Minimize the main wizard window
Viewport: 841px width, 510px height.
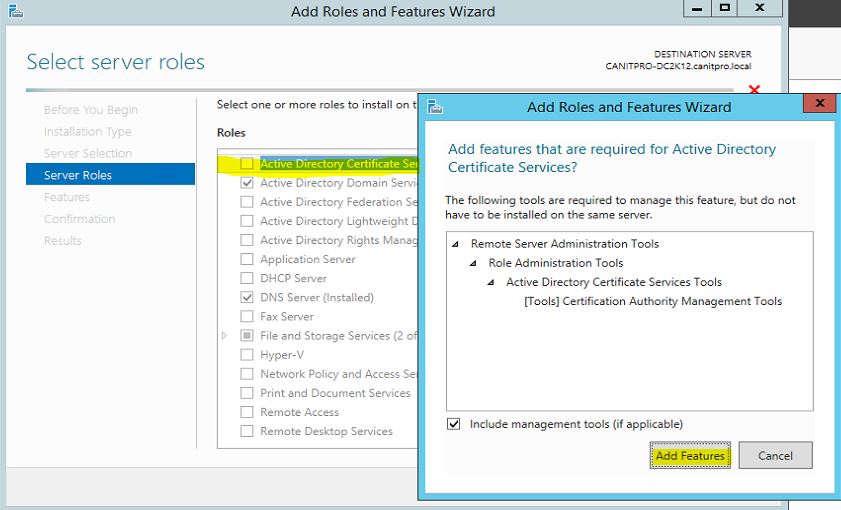(x=697, y=9)
